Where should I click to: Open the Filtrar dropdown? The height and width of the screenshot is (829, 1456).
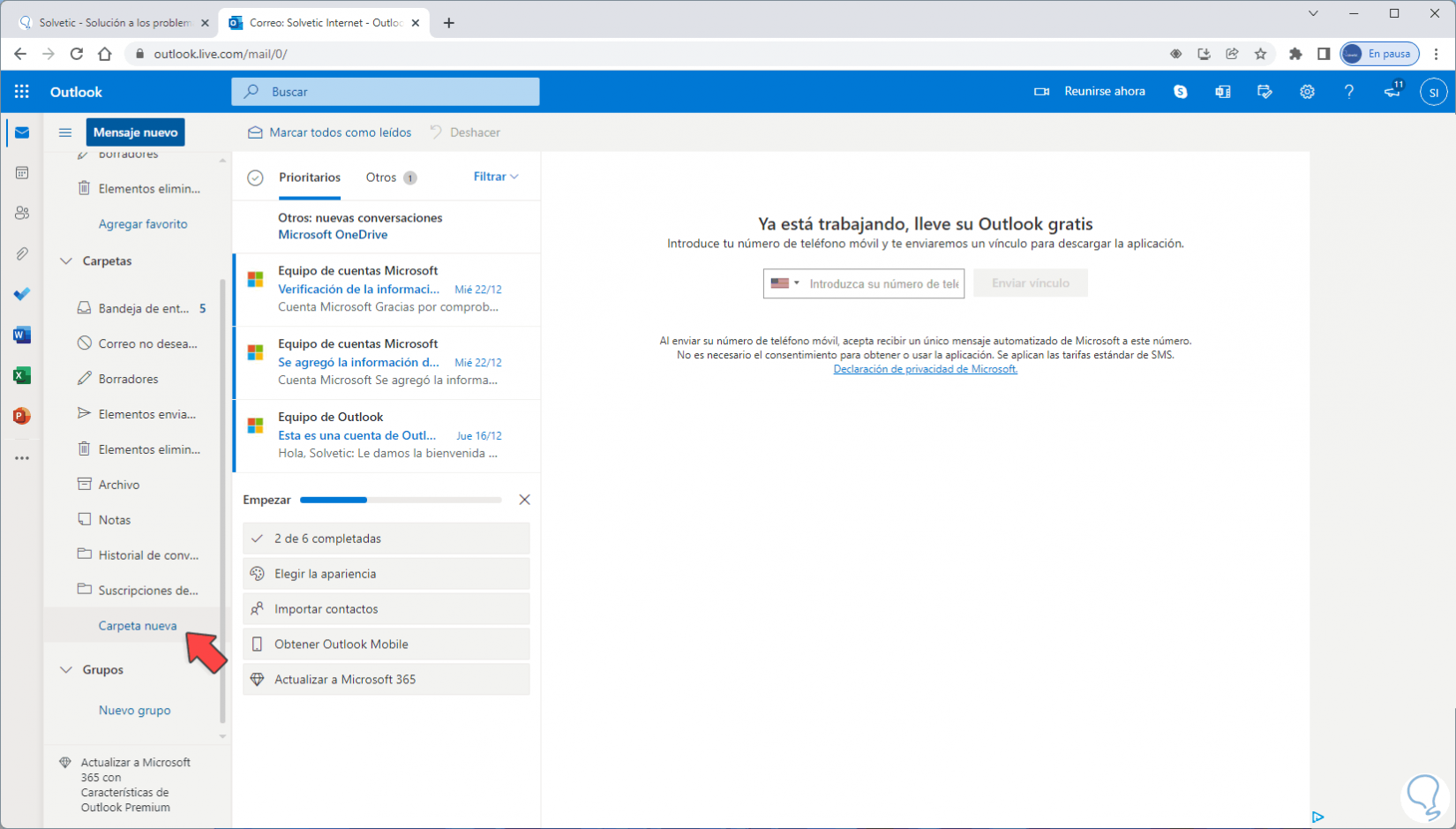click(x=496, y=177)
